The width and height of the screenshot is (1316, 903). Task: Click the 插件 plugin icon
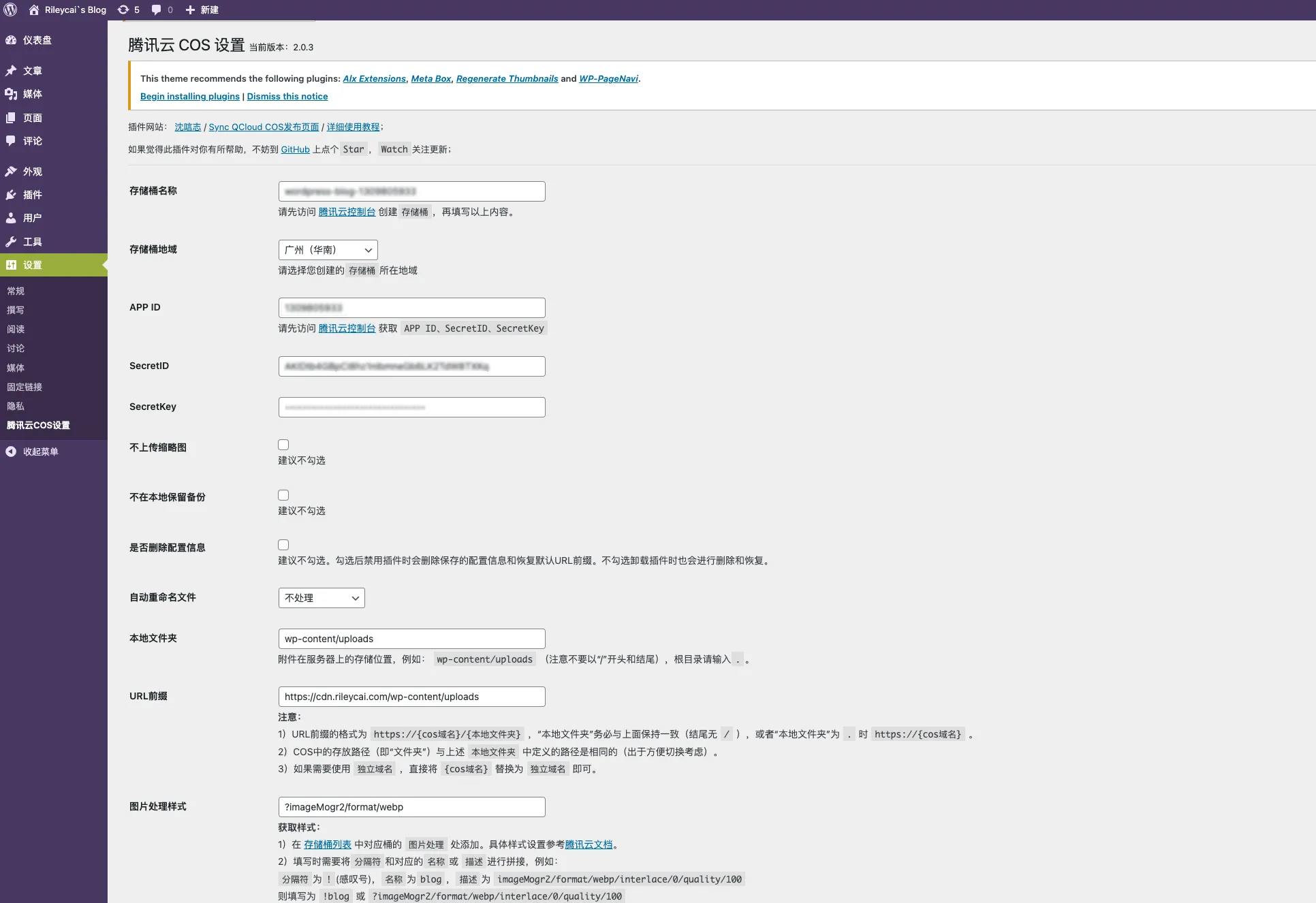(x=11, y=195)
